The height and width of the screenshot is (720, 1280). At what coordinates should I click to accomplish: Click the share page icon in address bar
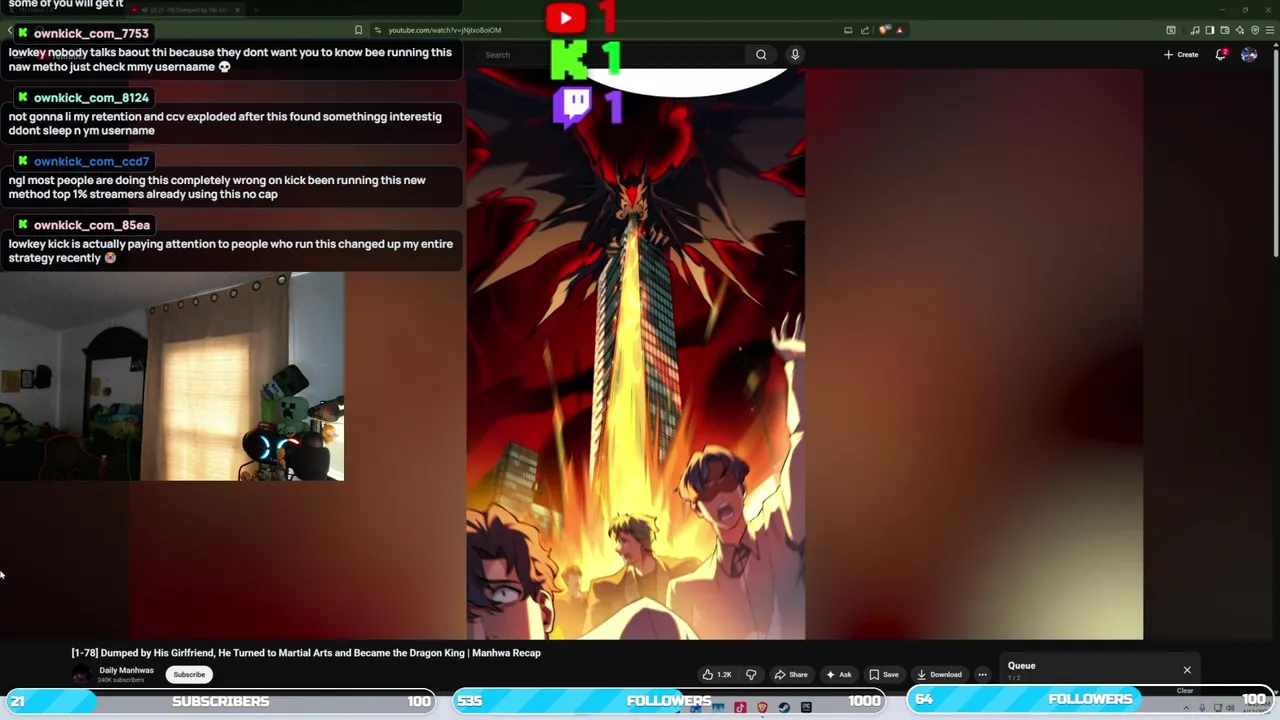[865, 30]
